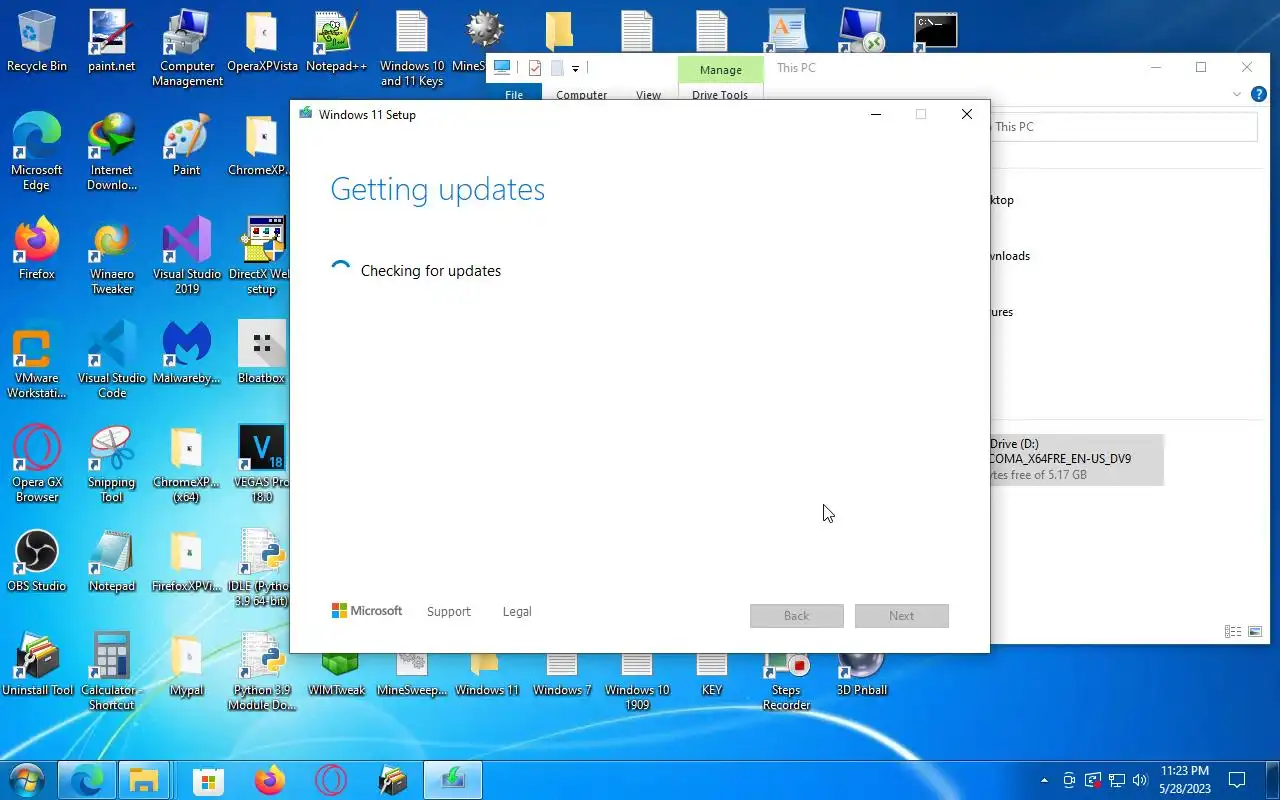Image resolution: width=1280 pixels, height=800 pixels.
Task: Select the Microsoft Edge desktop shortcut
Action: pos(37,152)
